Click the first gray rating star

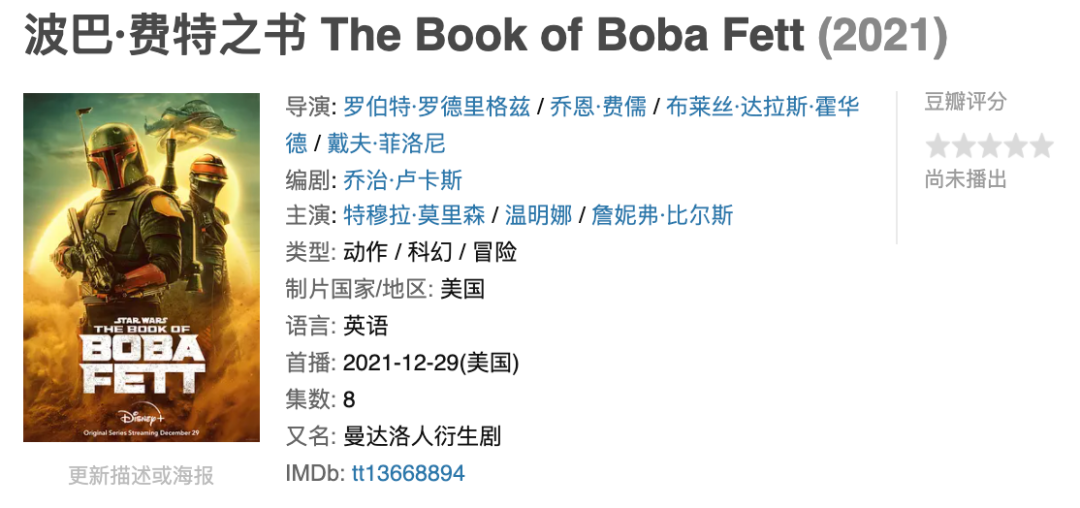click(x=938, y=147)
